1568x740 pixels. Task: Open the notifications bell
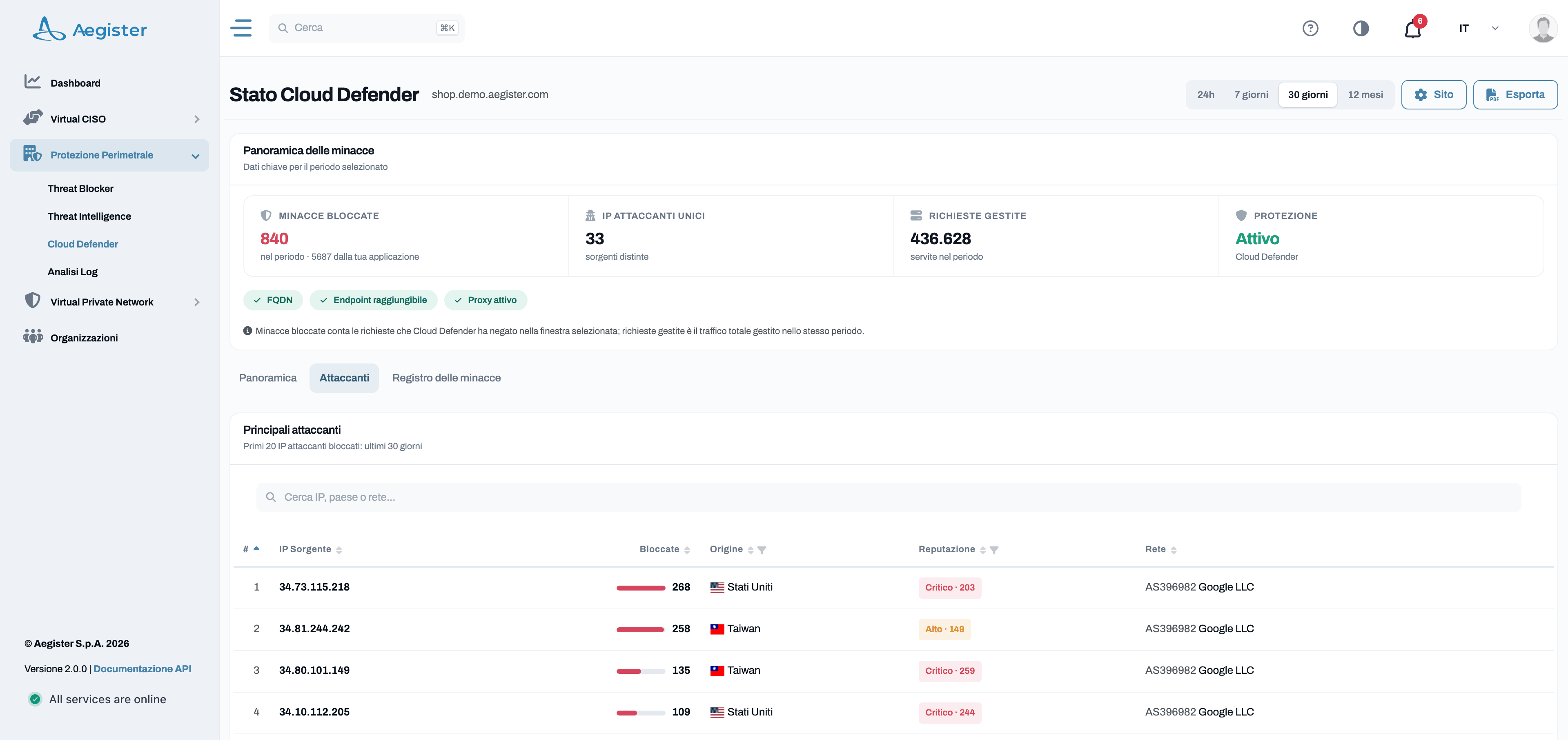[1413, 29]
